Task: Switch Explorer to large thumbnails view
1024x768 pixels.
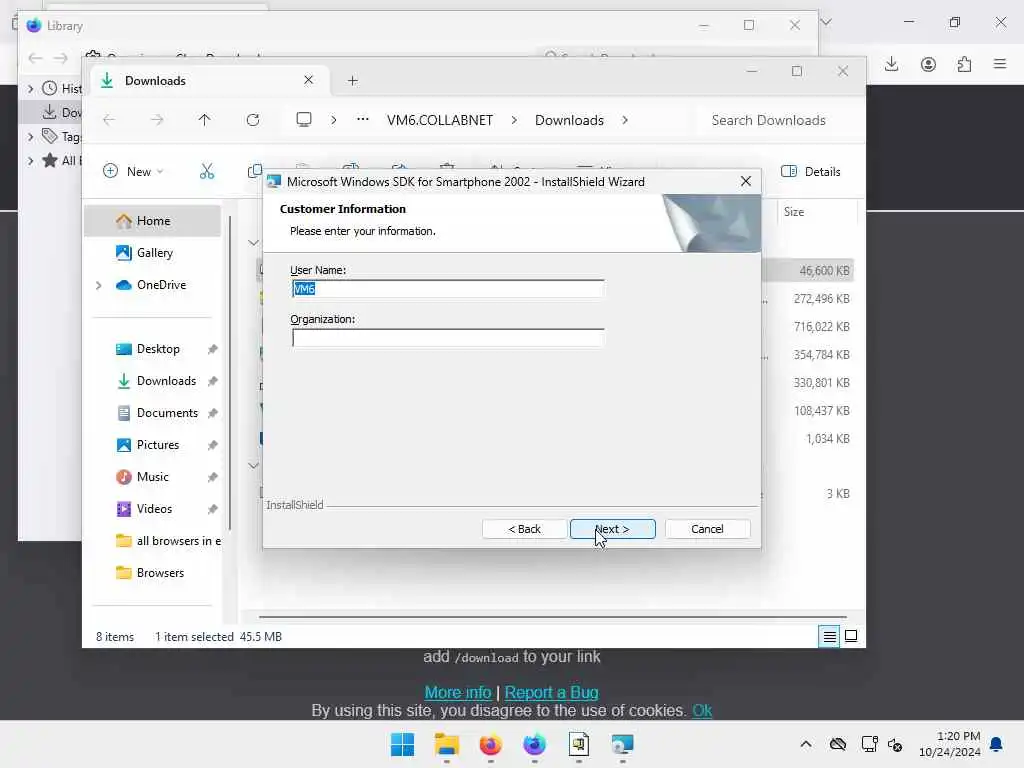Action: coord(851,636)
